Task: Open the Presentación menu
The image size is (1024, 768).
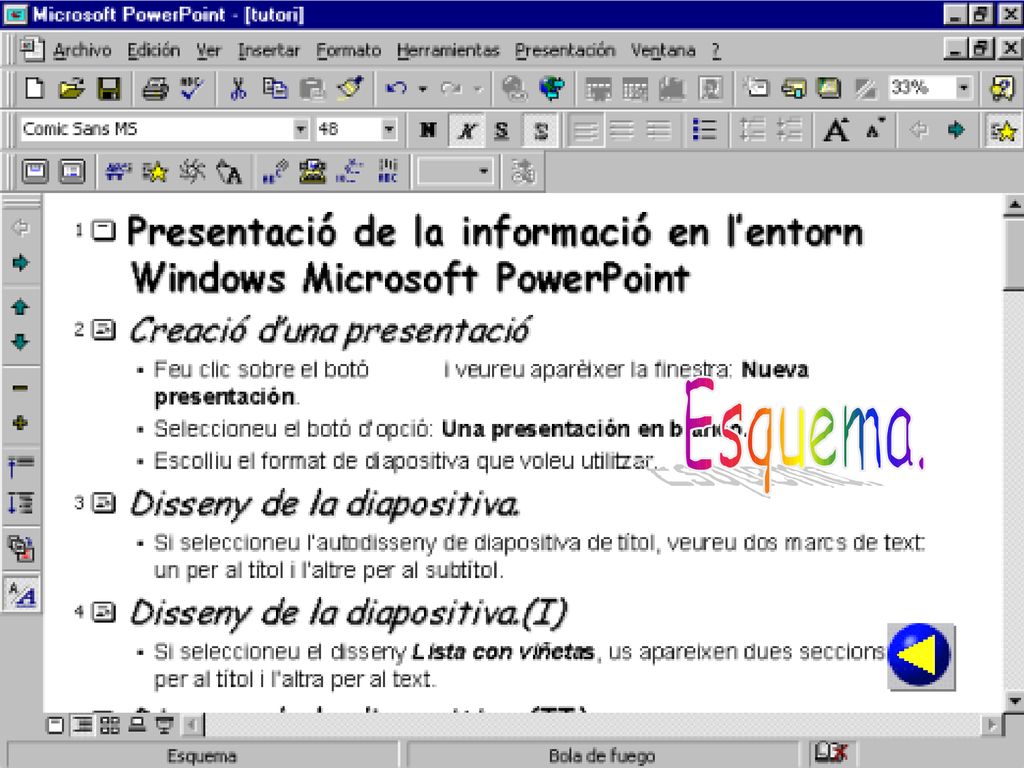Action: (565, 50)
